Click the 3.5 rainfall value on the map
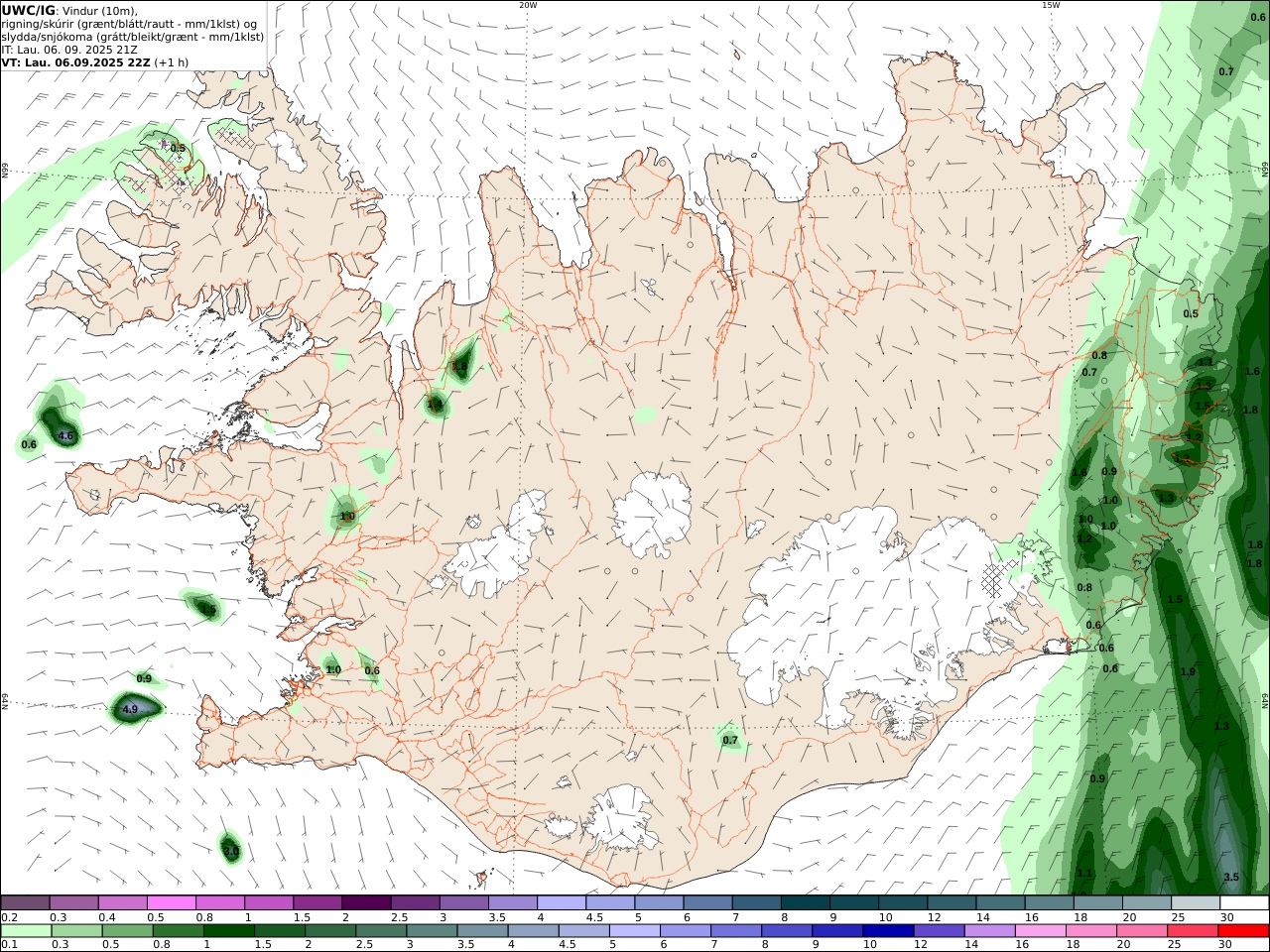 [1231, 878]
